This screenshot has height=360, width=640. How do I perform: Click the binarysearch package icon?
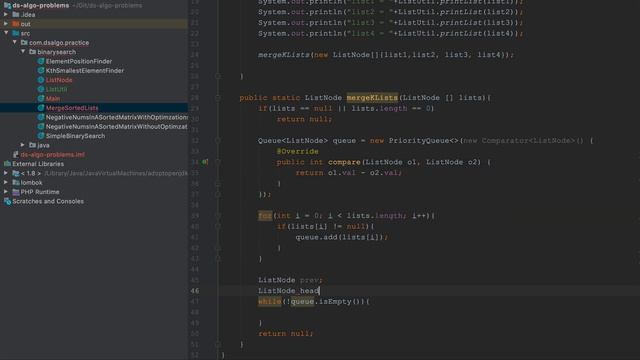pyautogui.click(x=33, y=52)
